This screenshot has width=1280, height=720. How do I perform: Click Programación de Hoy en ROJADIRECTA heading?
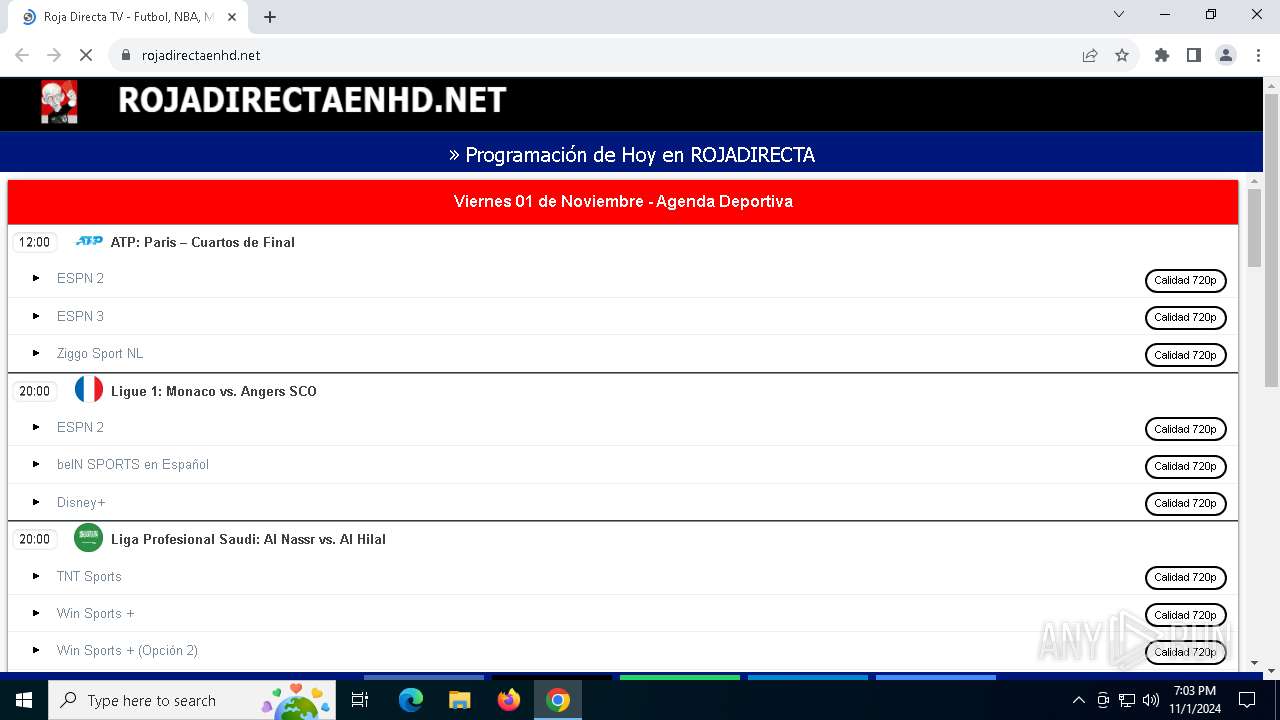pos(631,155)
